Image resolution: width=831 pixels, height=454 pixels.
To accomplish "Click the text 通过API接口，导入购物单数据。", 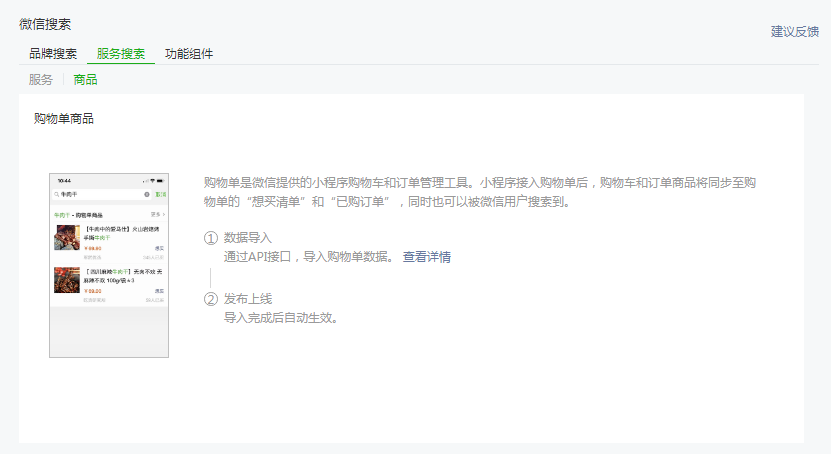I will (310, 257).
